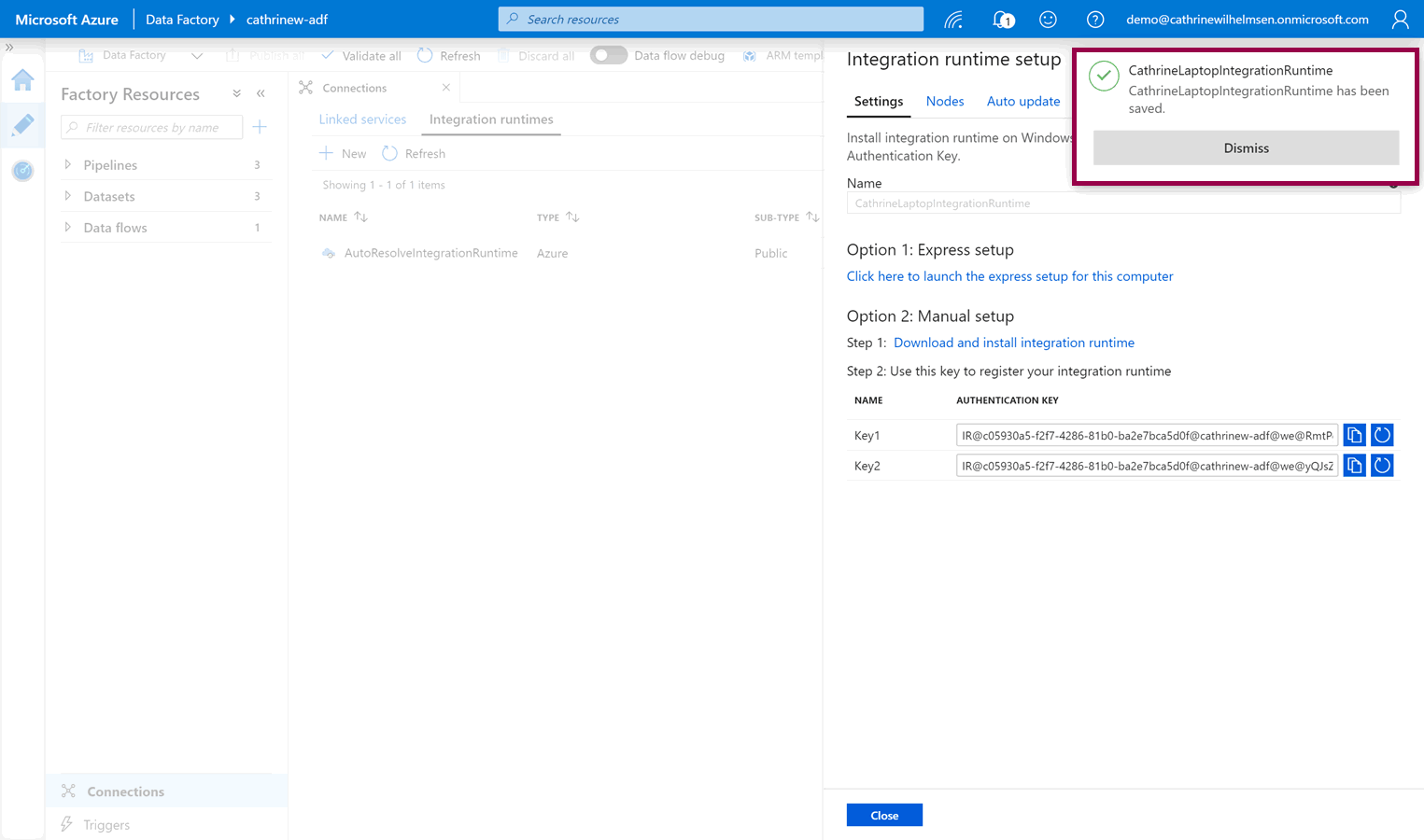The image size is (1424, 840).
Task: Click the feedback smiley icon
Action: tap(1048, 20)
